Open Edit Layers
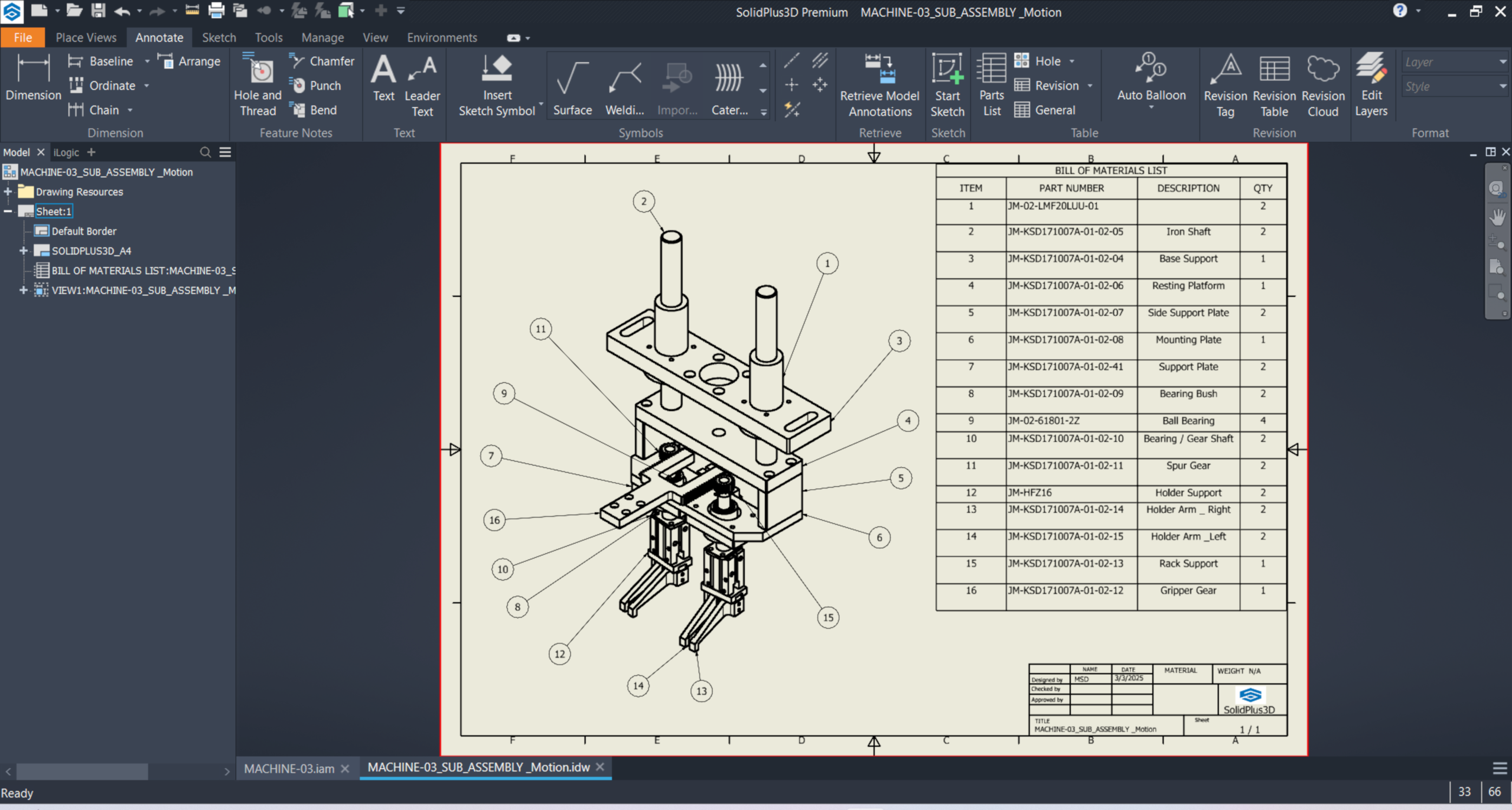Viewport: 1512px width, 810px height. pyautogui.click(x=1371, y=86)
